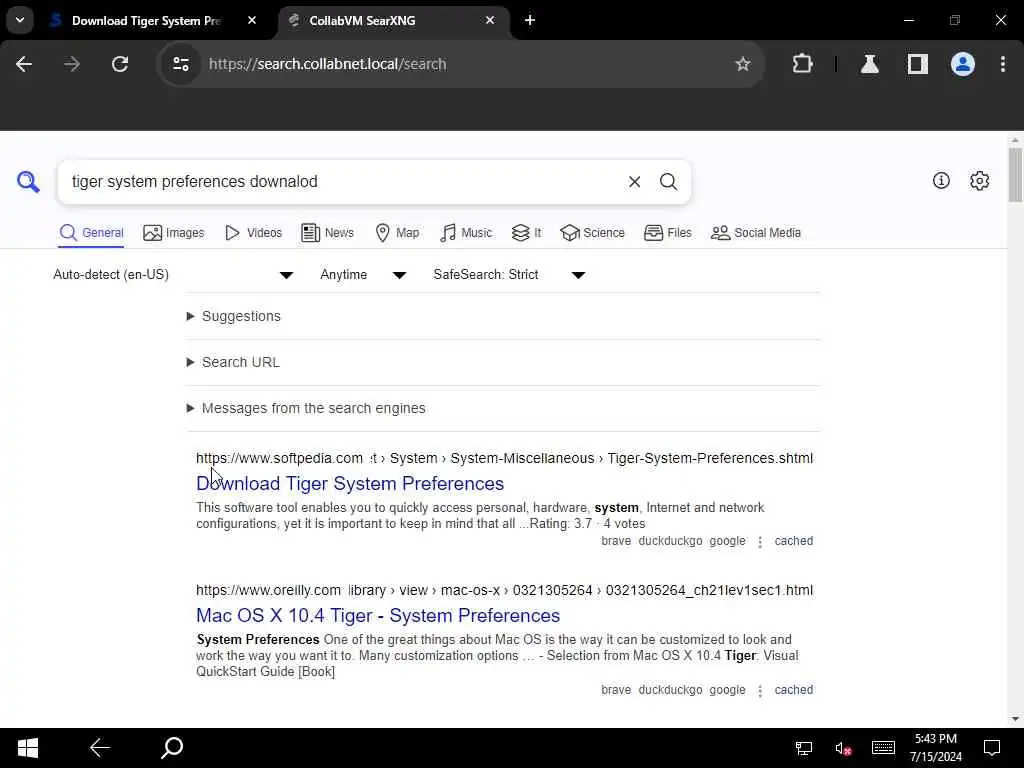Clear the search query with X

click(634, 182)
